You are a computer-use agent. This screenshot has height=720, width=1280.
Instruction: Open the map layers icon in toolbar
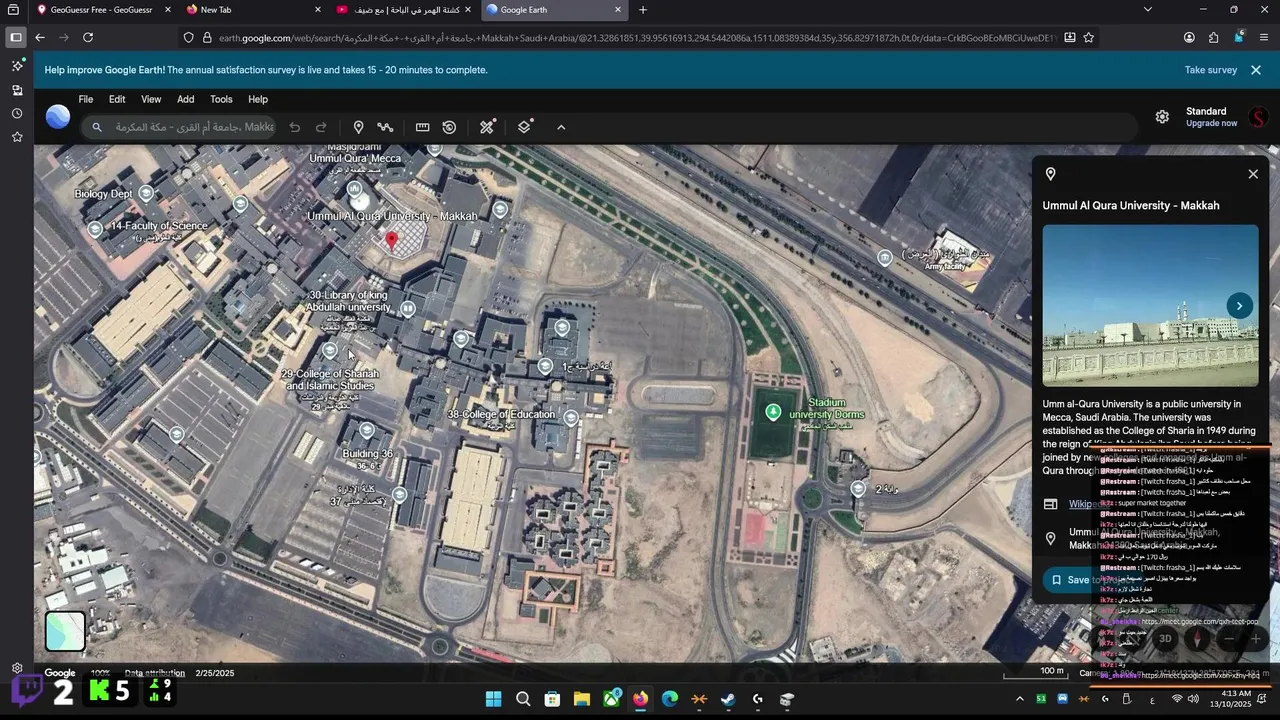pos(524,127)
